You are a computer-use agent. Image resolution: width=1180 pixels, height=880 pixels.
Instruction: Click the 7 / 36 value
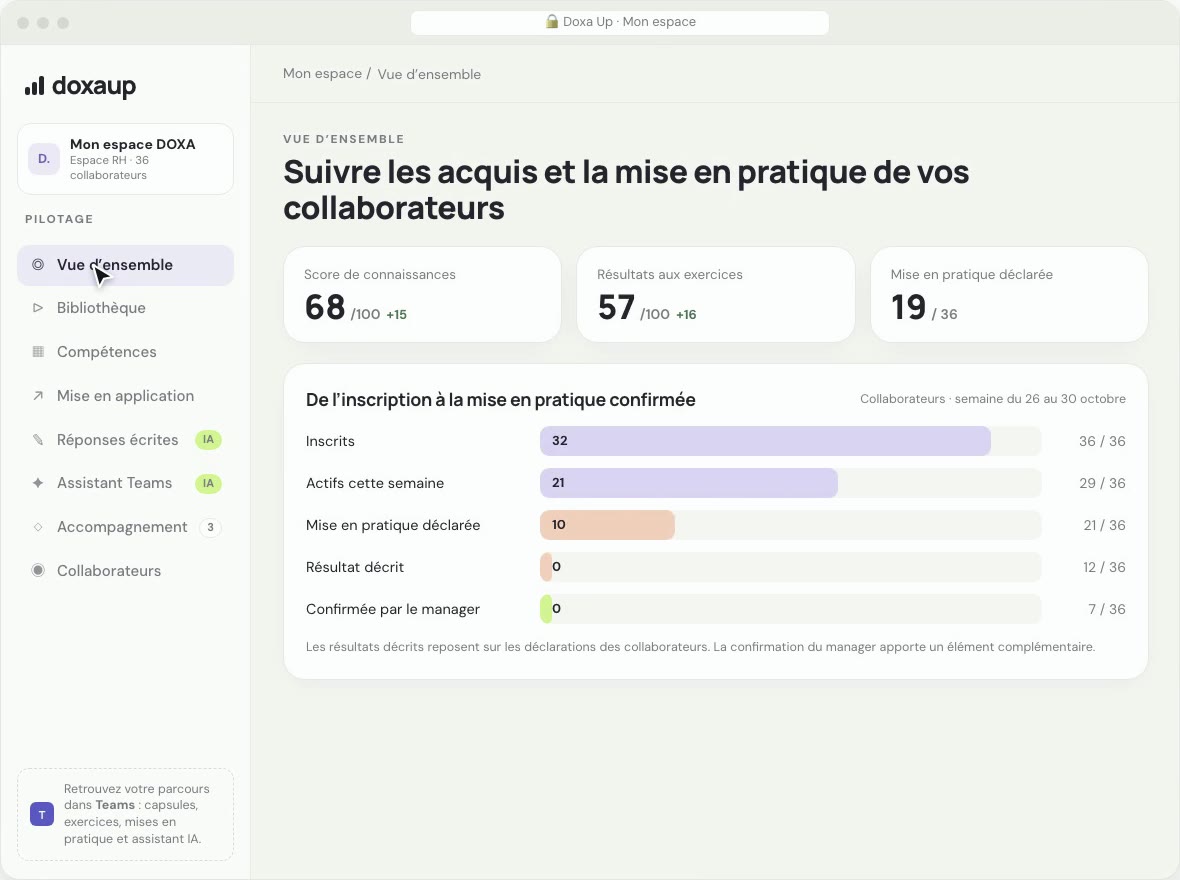(1107, 609)
